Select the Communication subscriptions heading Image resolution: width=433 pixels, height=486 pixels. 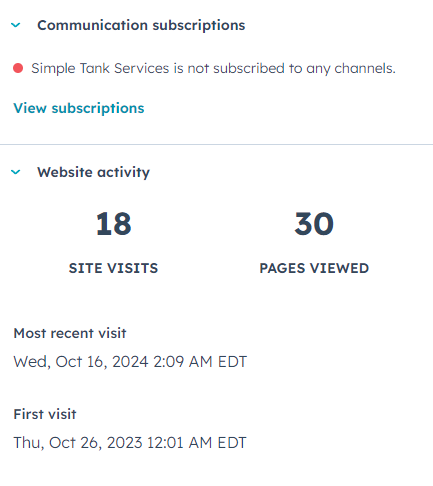coord(141,25)
